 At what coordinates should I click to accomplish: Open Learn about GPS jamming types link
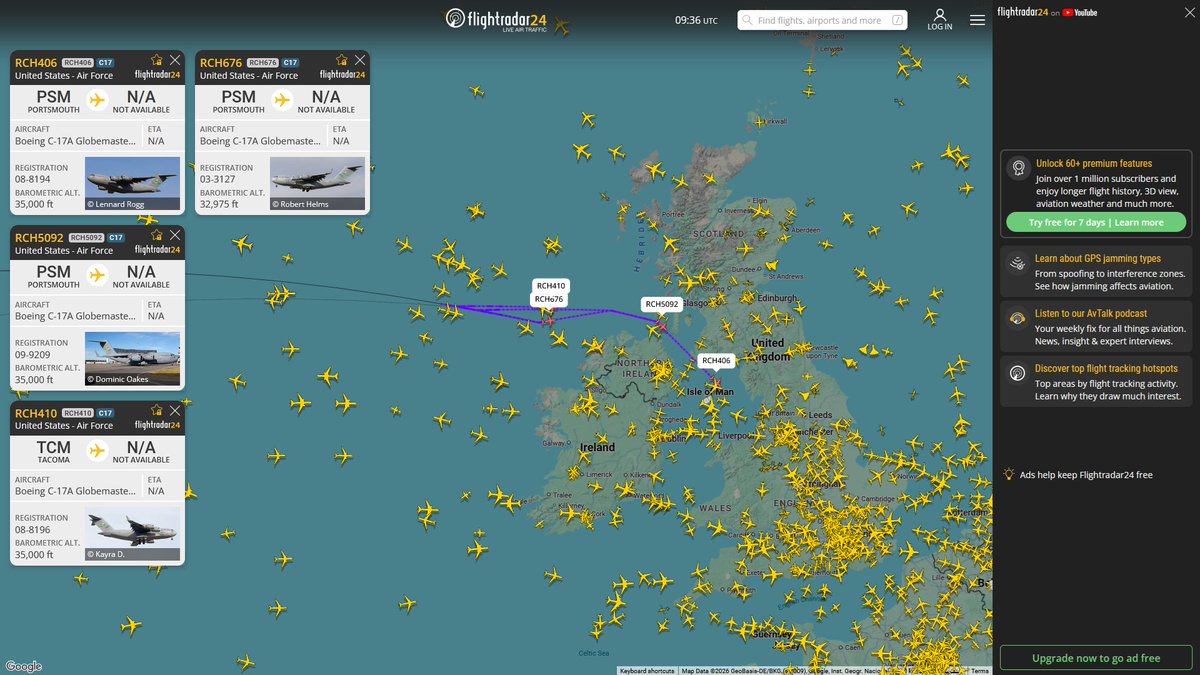pyautogui.click(x=1098, y=258)
